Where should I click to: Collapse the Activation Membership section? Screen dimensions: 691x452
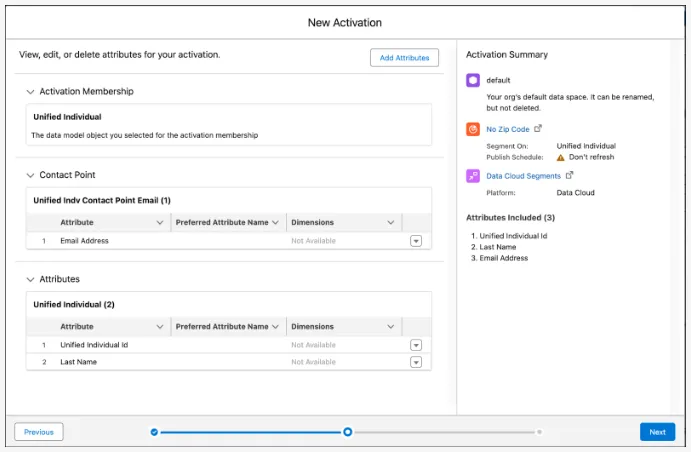(x=30, y=92)
